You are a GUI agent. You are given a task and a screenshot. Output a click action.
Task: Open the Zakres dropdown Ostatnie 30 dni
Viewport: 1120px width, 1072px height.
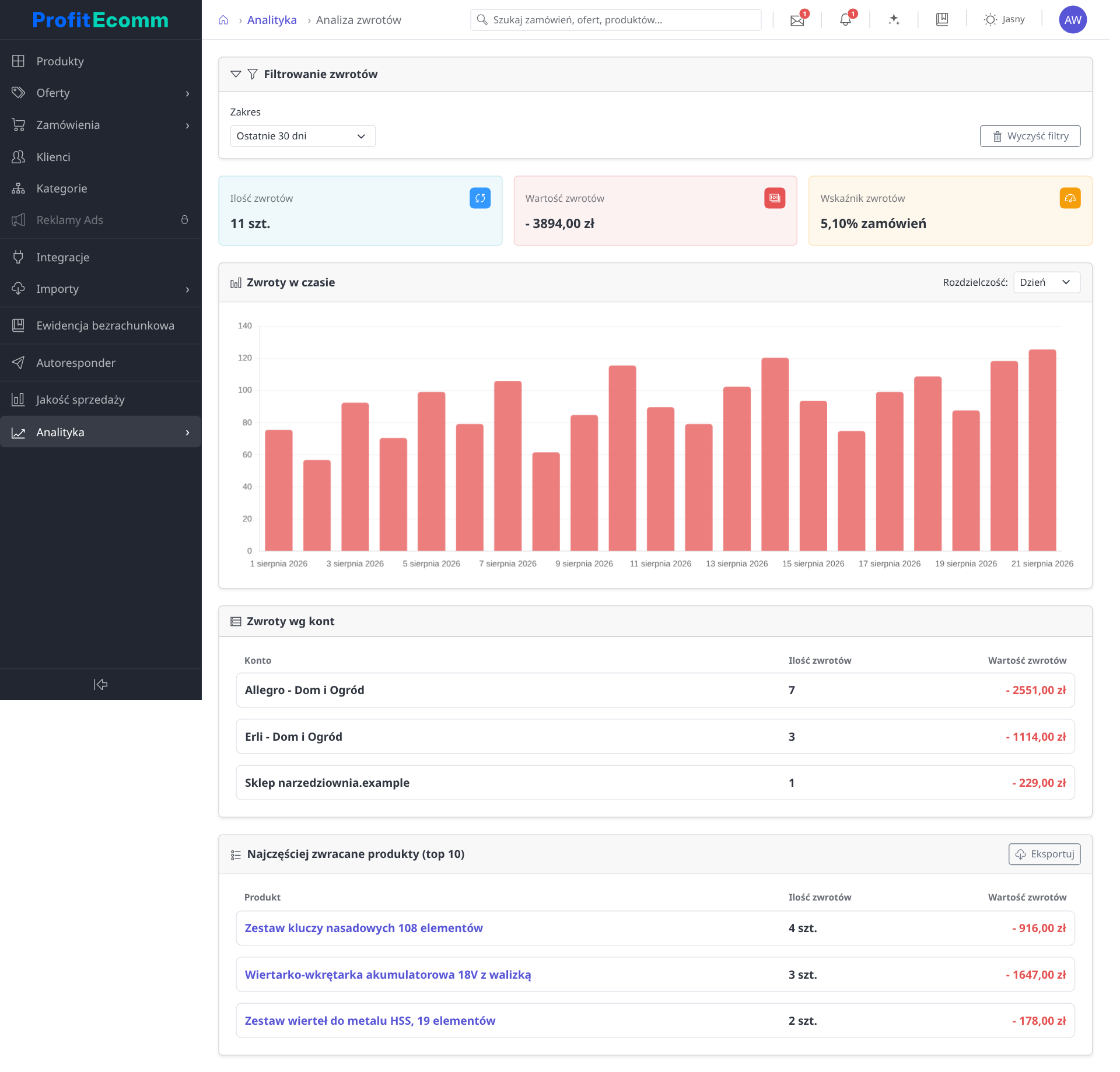[x=303, y=136]
